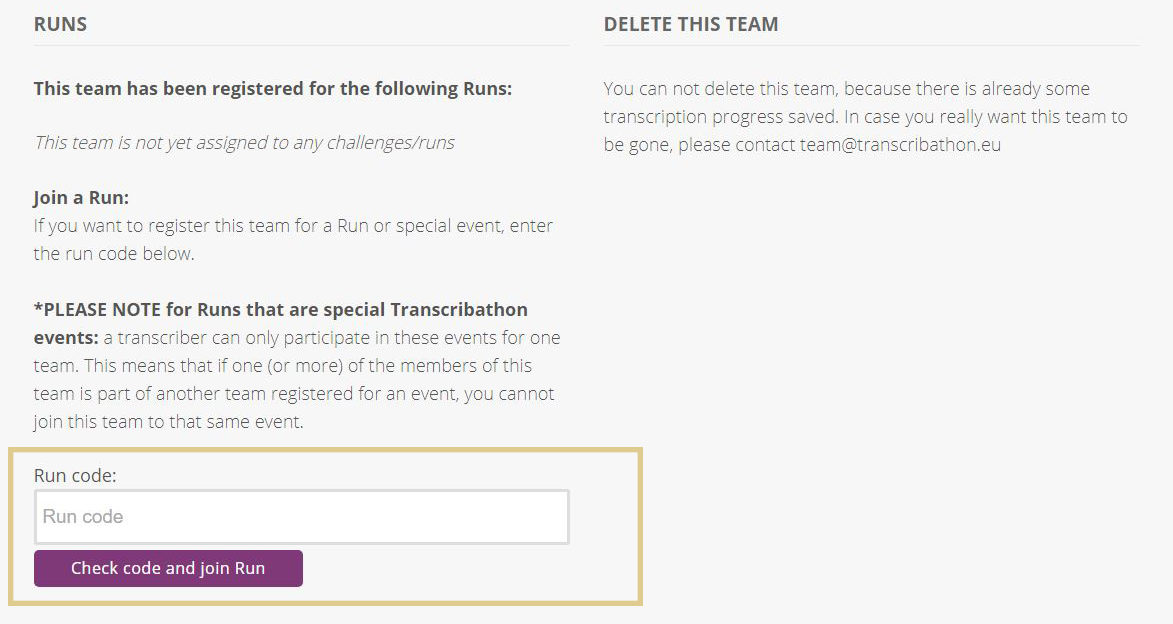Click the Run code input field
1173x624 pixels.
click(301, 517)
